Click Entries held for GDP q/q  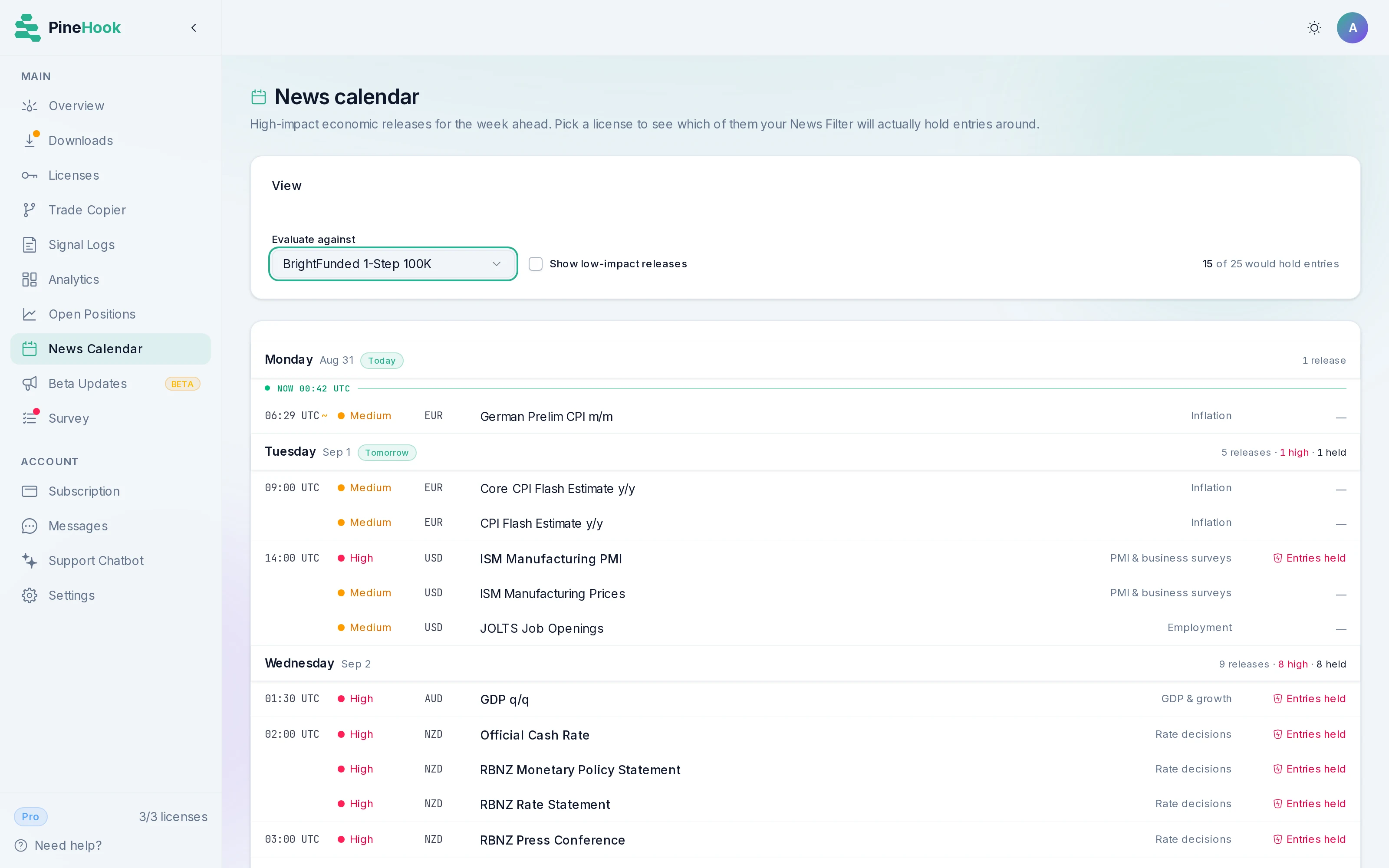click(1309, 699)
